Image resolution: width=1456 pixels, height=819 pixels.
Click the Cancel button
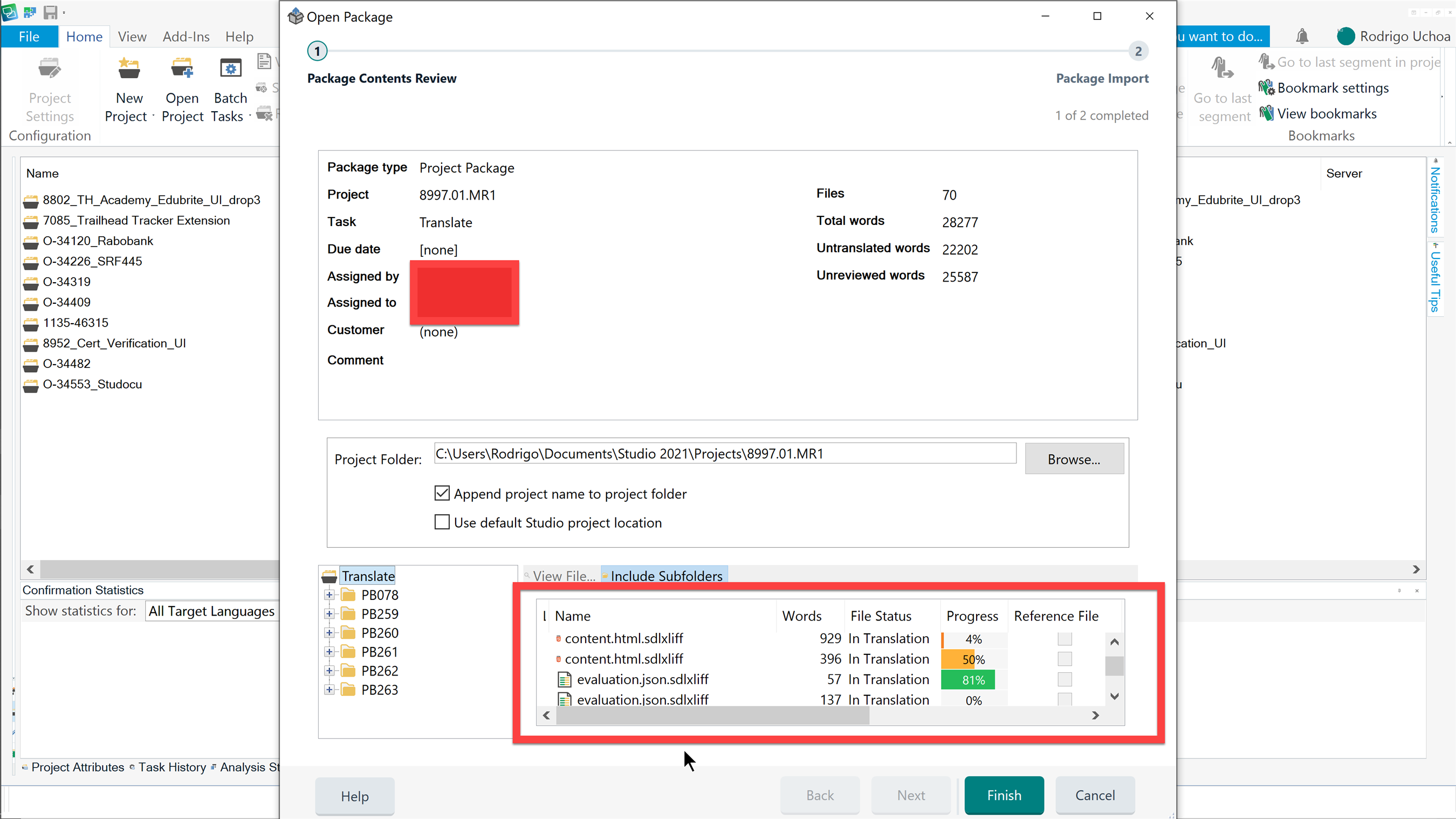coord(1095,795)
